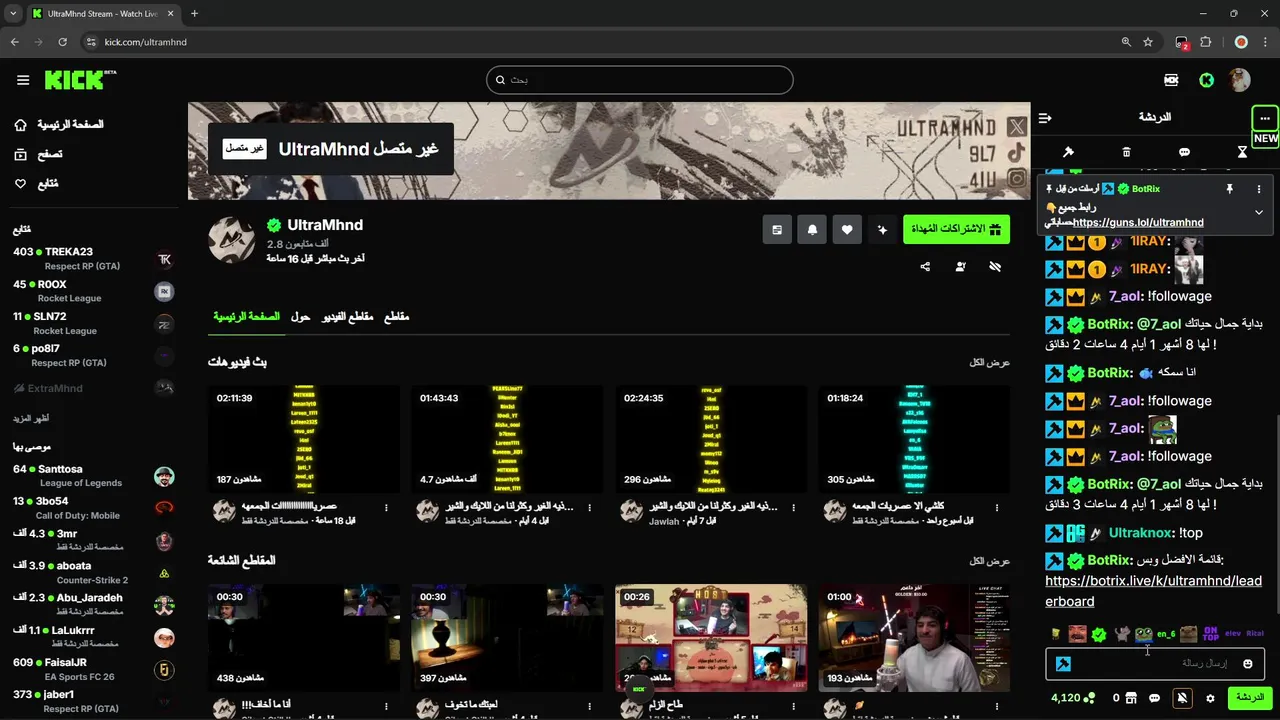The image size is (1280, 720).
Task: Click the channel points 4,120 indicator
Action: [1072, 698]
